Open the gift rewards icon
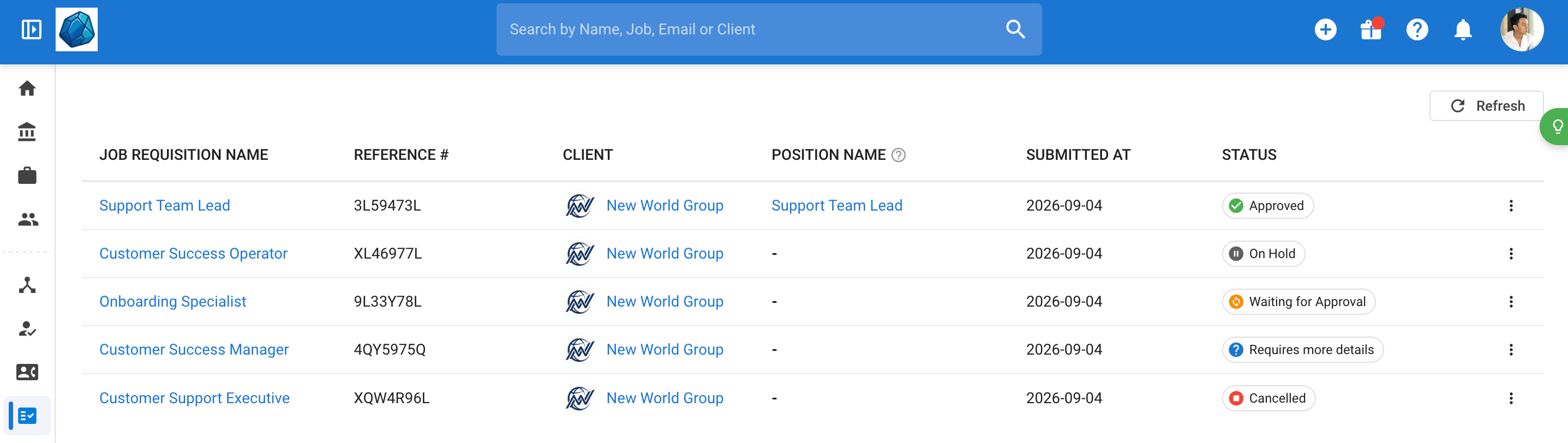 click(x=1372, y=28)
